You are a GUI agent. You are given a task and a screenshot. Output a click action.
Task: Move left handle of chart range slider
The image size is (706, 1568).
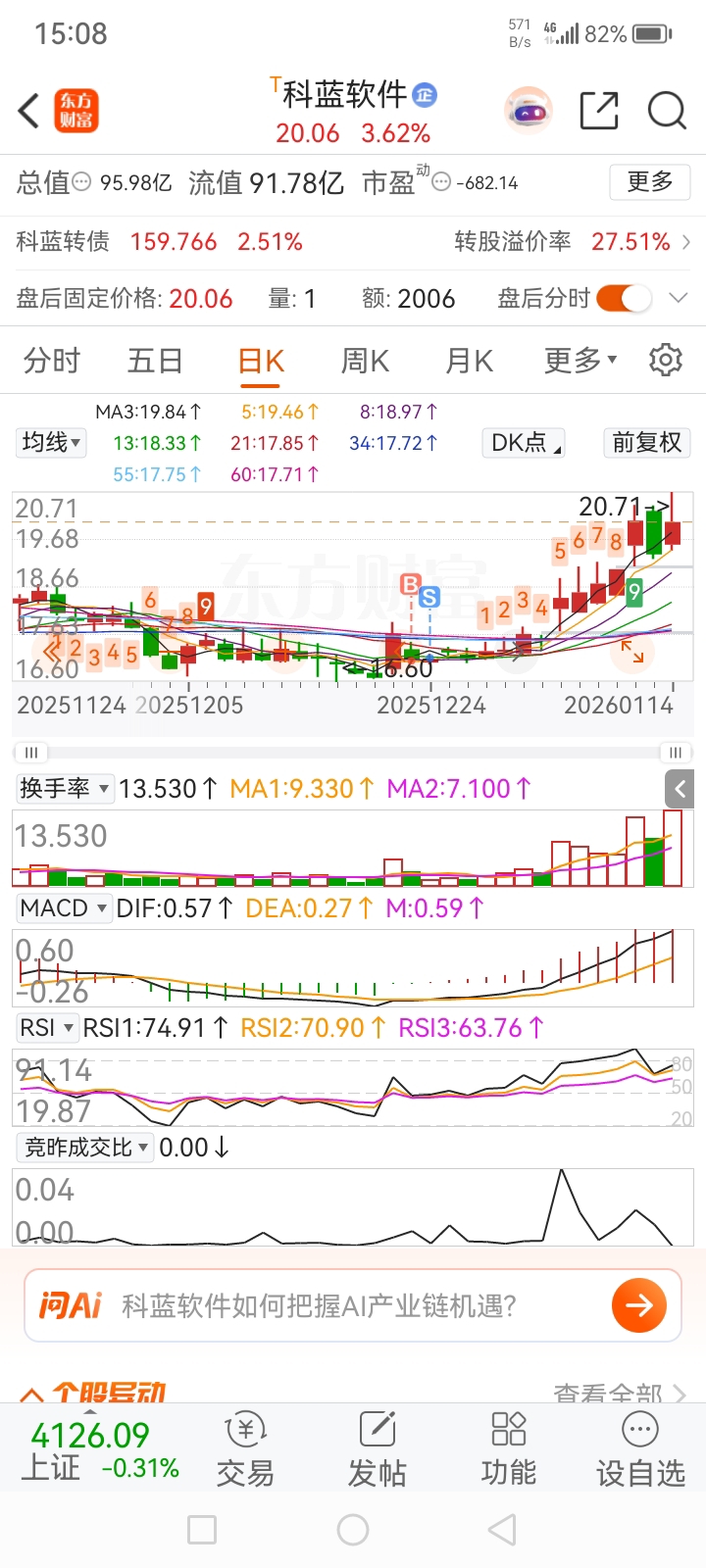click(x=30, y=753)
